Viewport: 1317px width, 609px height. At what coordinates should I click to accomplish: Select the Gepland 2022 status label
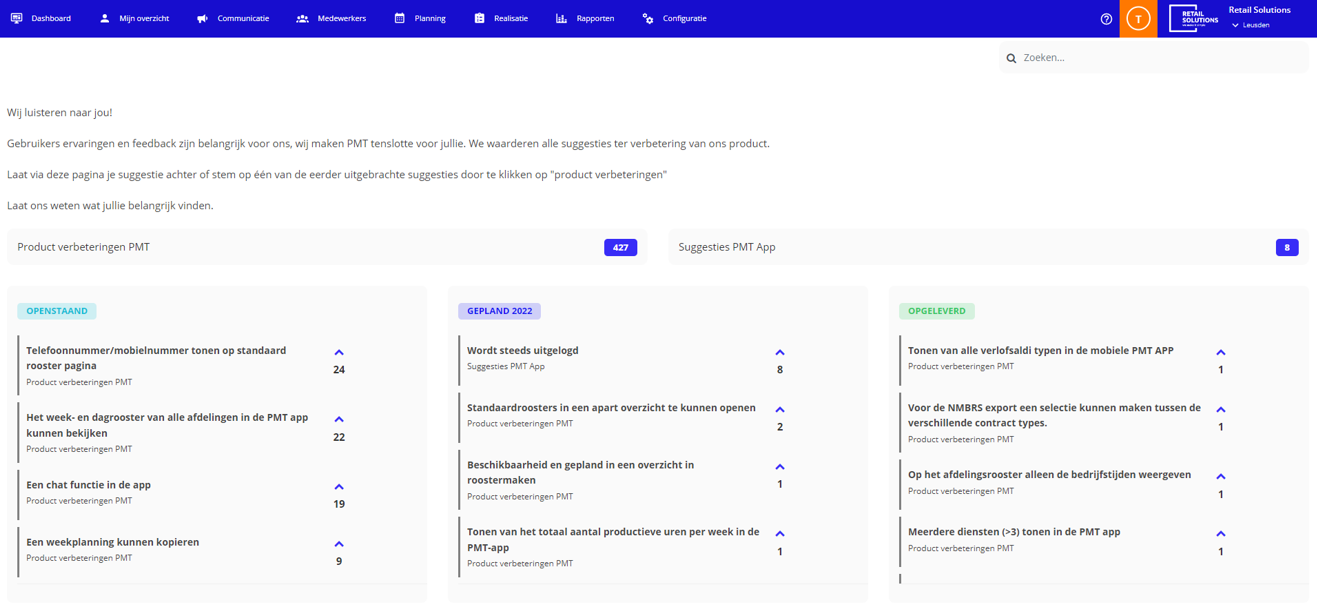coord(499,311)
